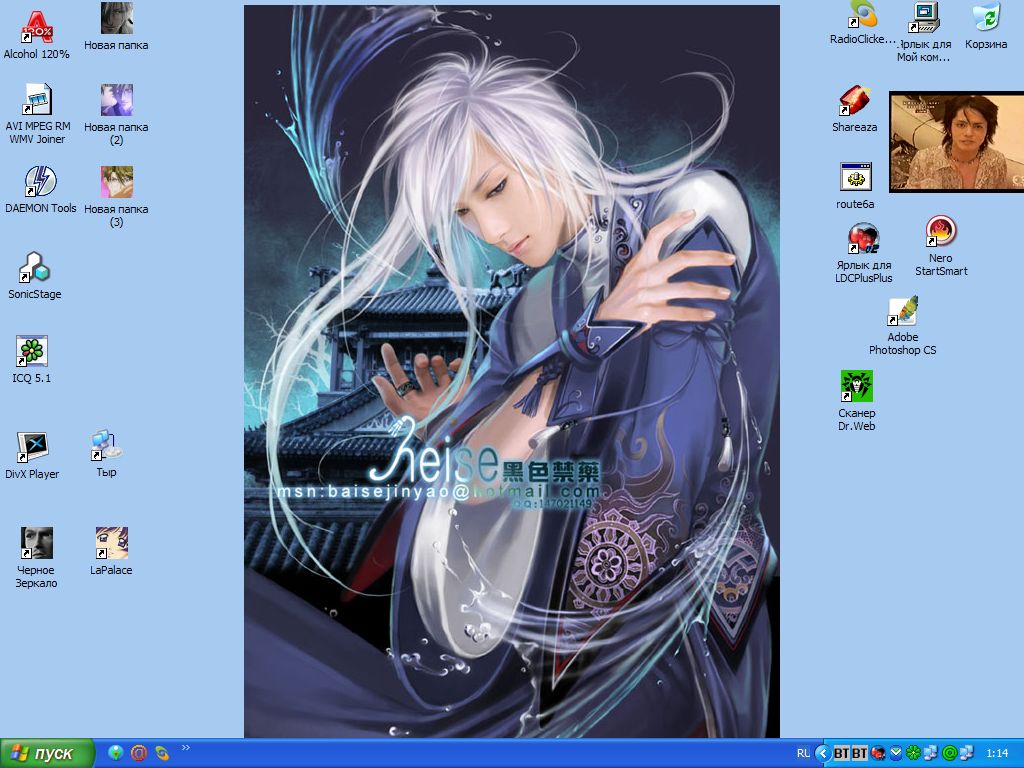Select the Новая папка (3) folder
Screen dimensions: 1024x768
[x=116, y=197]
